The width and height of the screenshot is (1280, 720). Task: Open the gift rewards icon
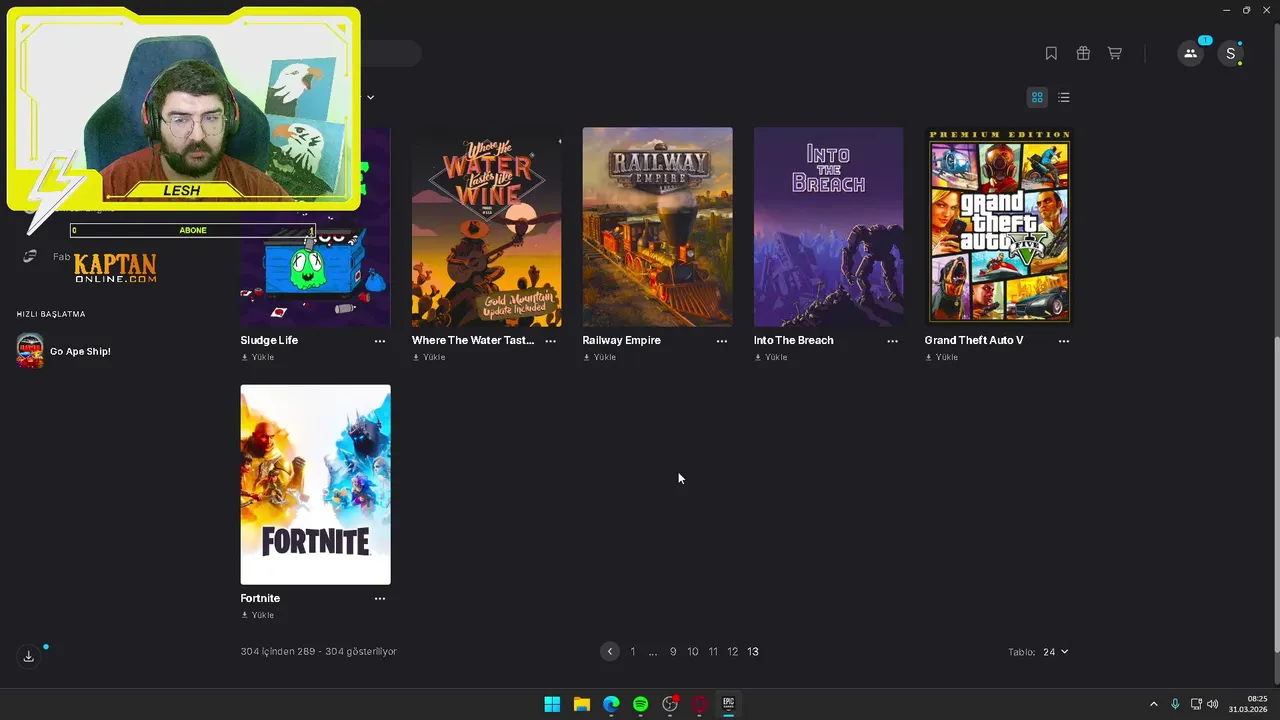pyautogui.click(x=1083, y=53)
